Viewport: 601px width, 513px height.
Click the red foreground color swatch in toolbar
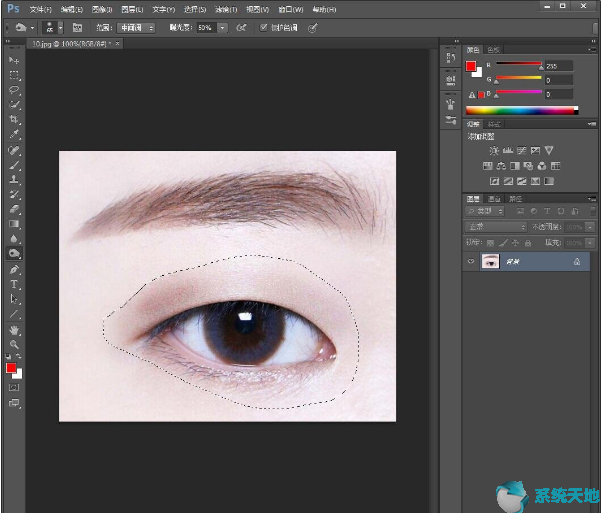click(x=12, y=368)
